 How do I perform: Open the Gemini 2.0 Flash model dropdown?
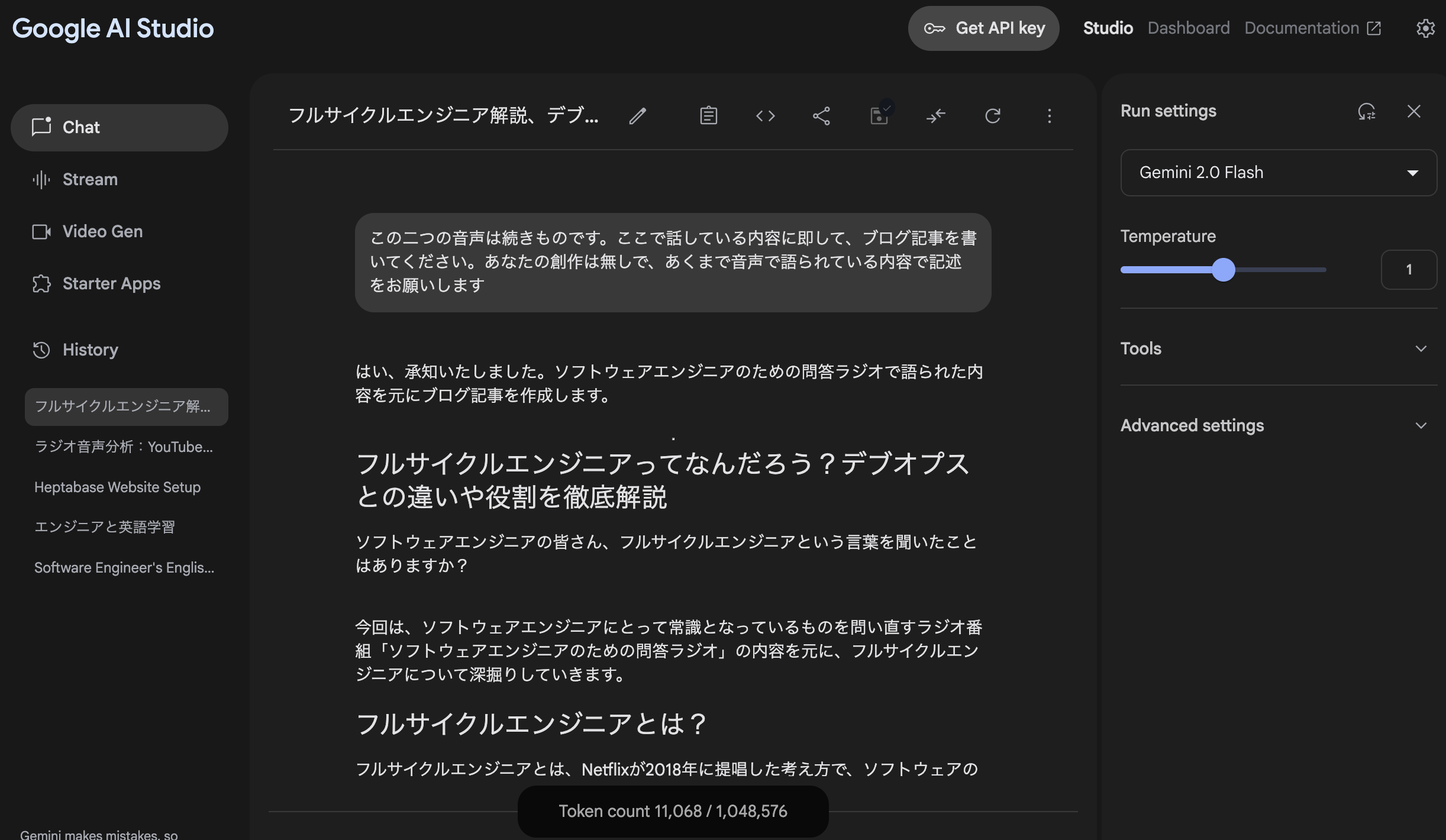click(1277, 173)
